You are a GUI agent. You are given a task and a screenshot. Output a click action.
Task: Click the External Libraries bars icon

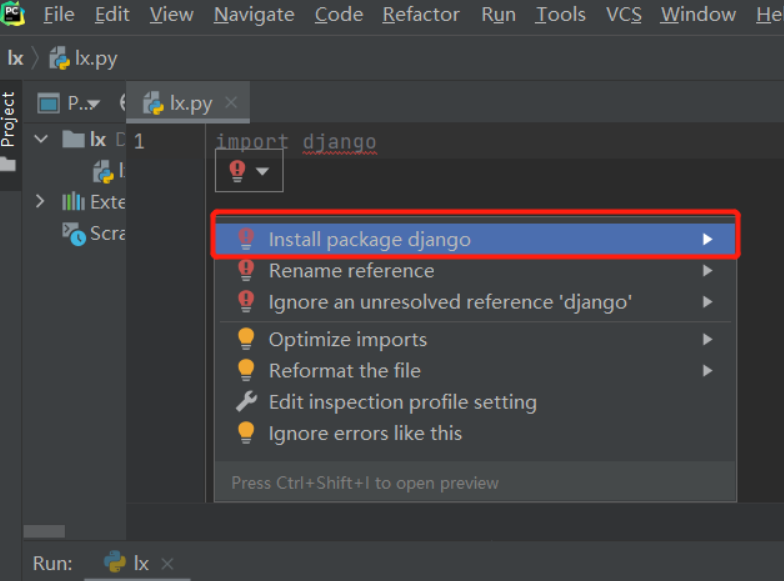(73, 202)
